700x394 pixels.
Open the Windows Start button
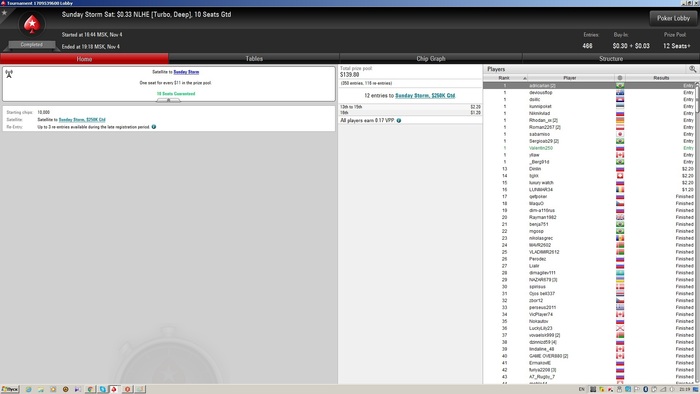(x=10, y=389)
